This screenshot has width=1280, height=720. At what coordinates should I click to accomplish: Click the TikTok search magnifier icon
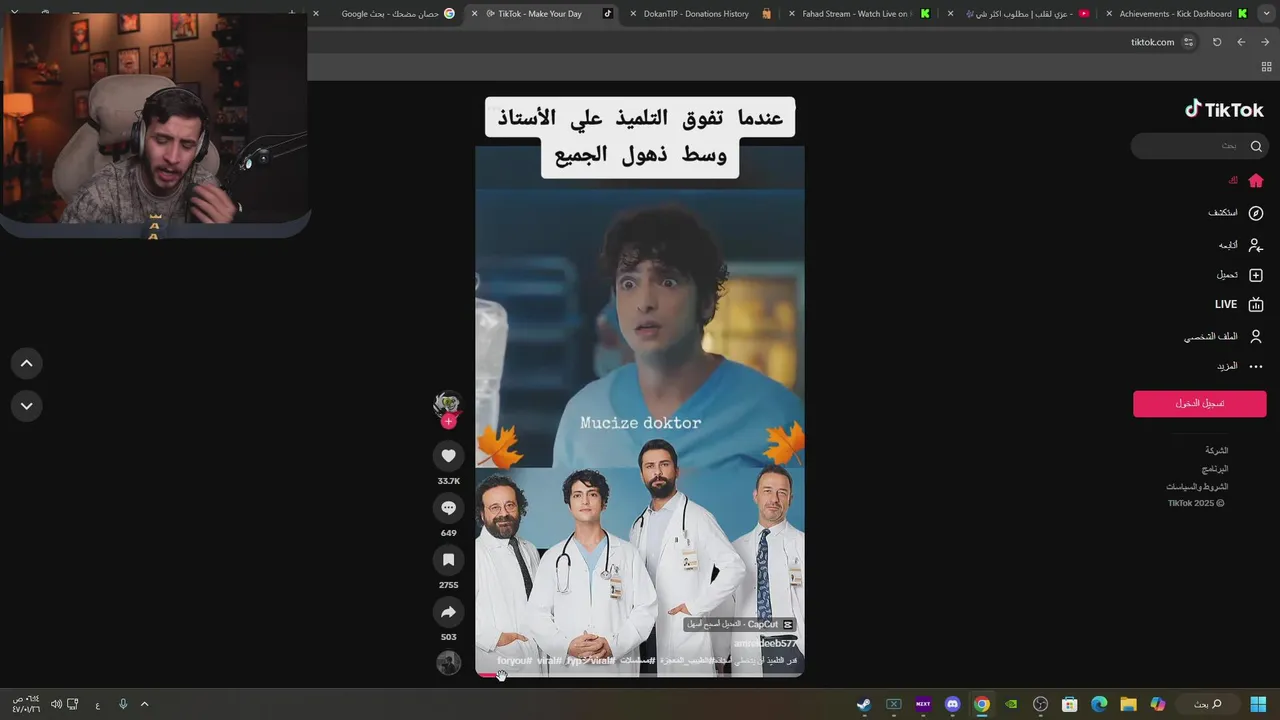[x=1256, y=146]
